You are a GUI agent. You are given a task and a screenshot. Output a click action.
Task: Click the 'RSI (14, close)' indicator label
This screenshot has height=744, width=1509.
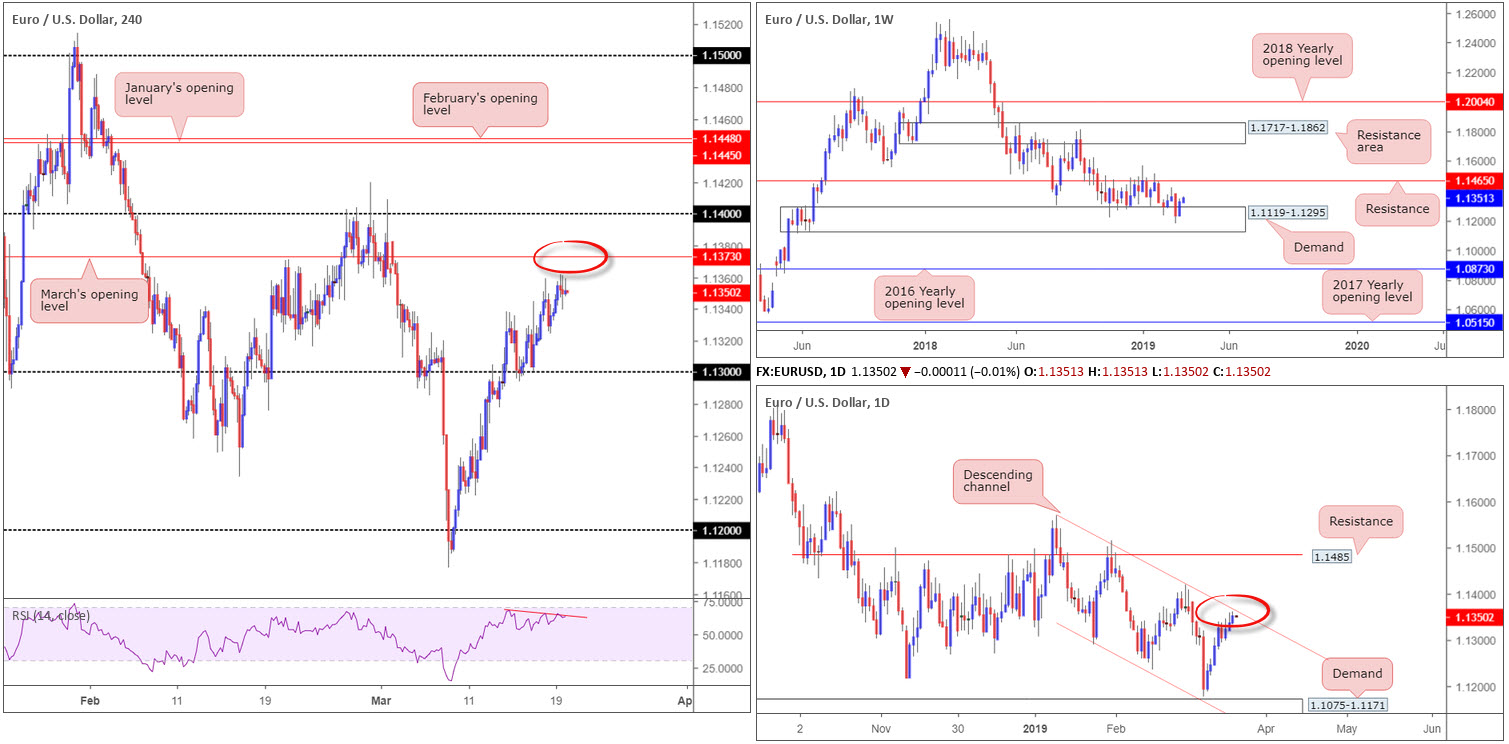[x=49, y=615]
